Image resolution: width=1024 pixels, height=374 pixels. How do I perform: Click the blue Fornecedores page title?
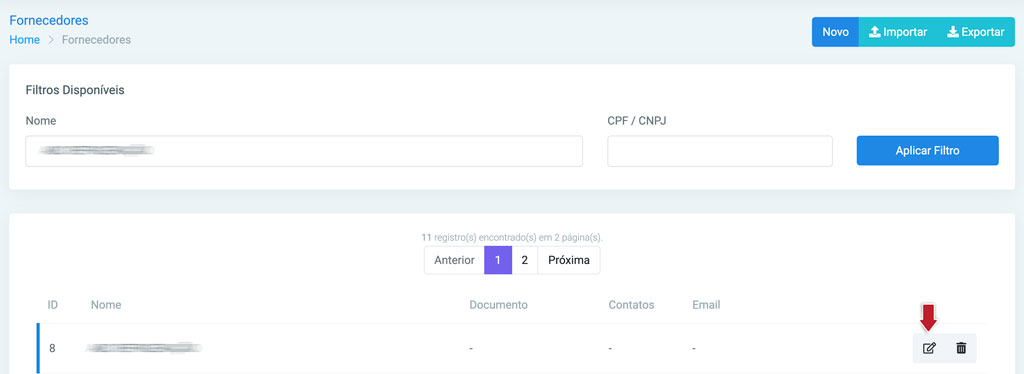(48, 21)
